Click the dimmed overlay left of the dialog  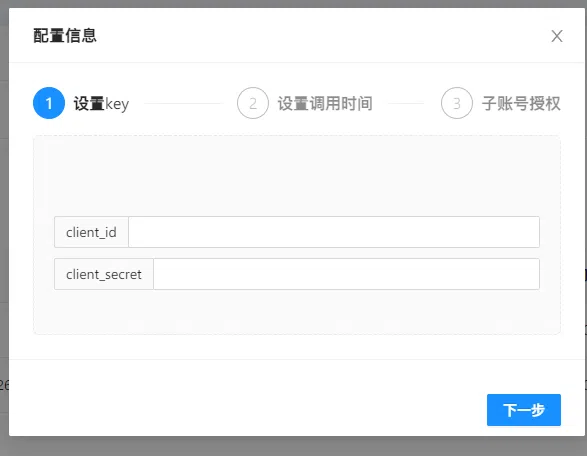[x=4, y=225]
